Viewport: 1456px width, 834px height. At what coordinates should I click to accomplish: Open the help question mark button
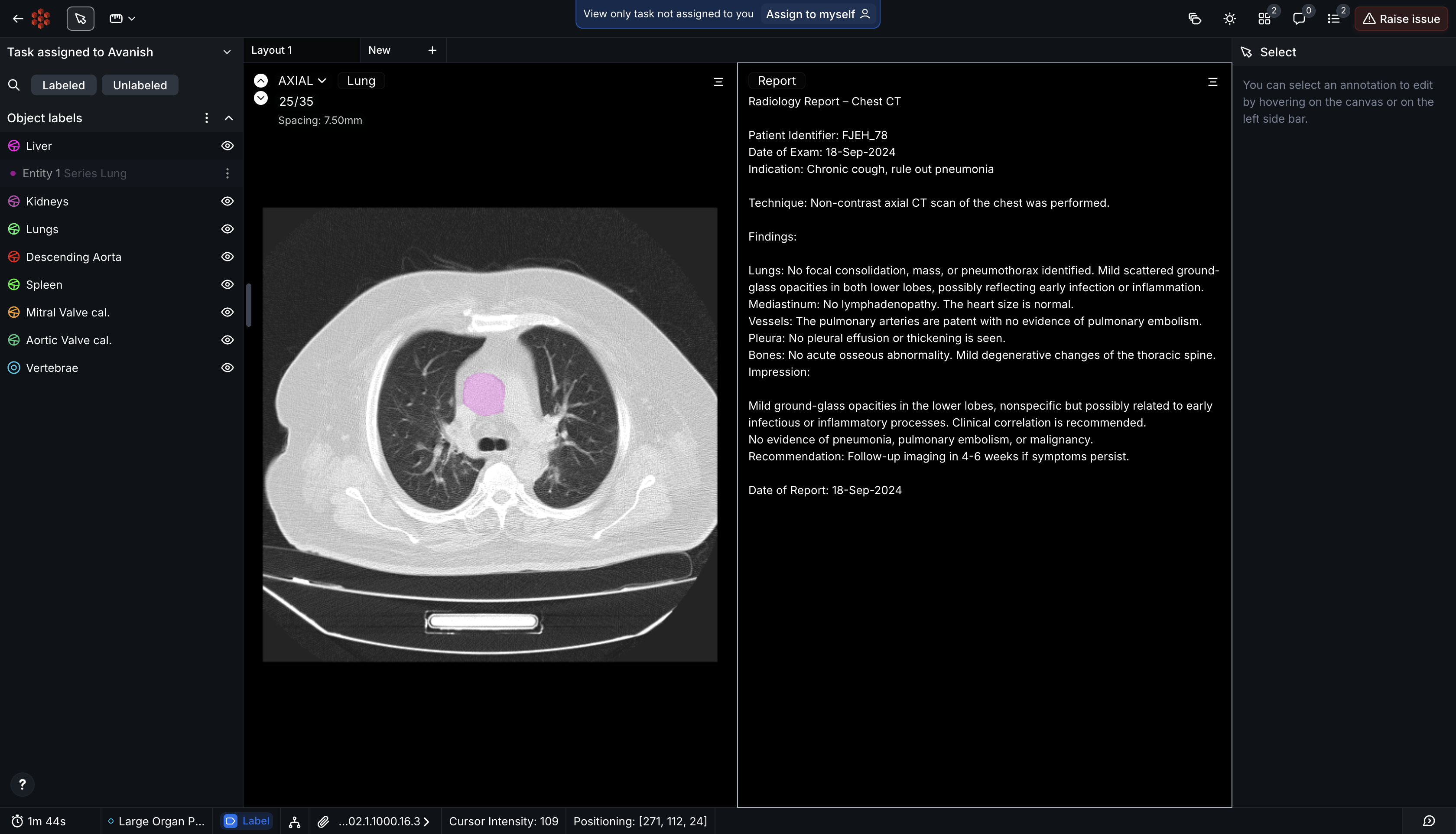tap(23, 784)
